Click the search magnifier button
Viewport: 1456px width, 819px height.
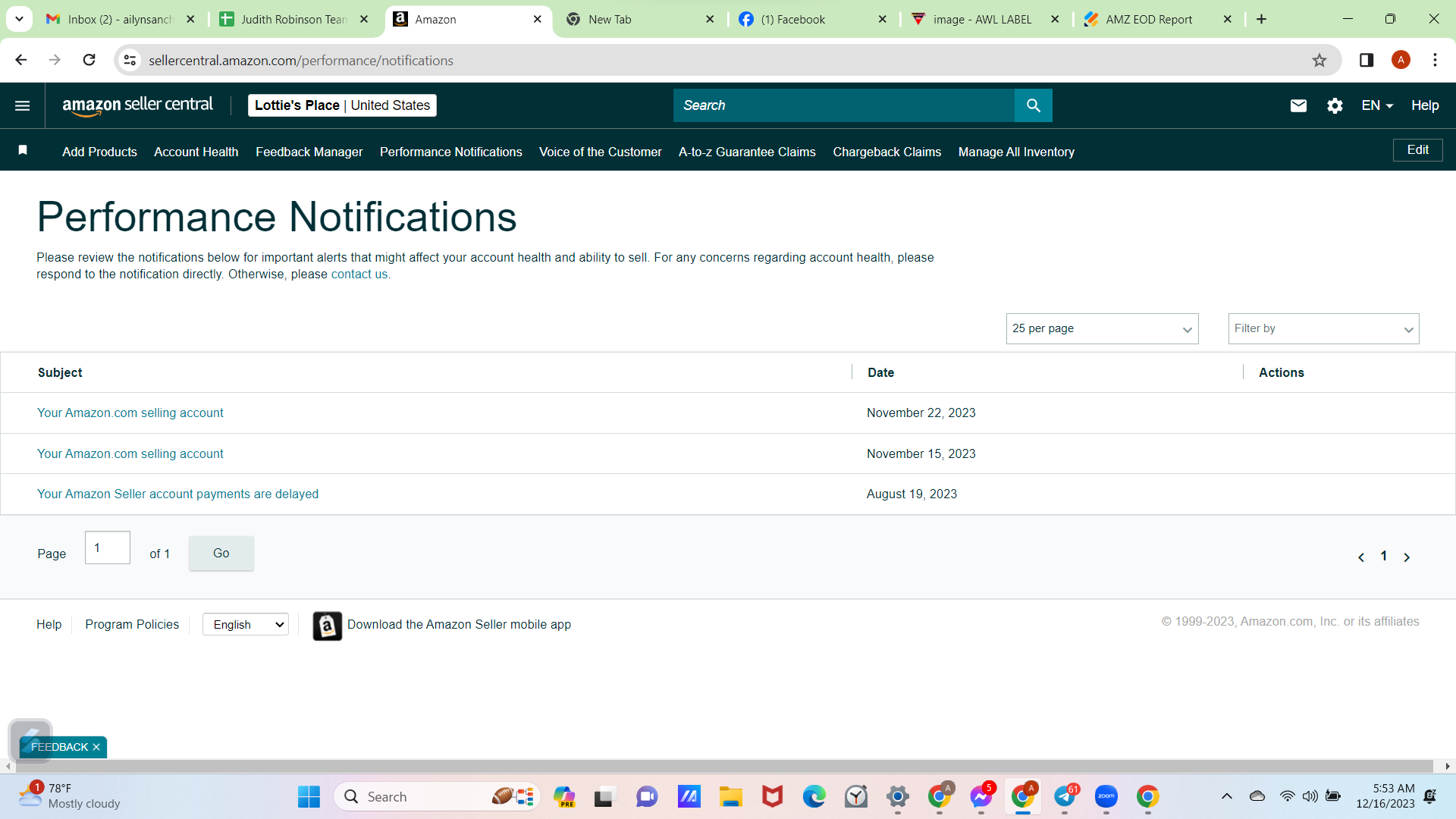(x=1033, y=105)
